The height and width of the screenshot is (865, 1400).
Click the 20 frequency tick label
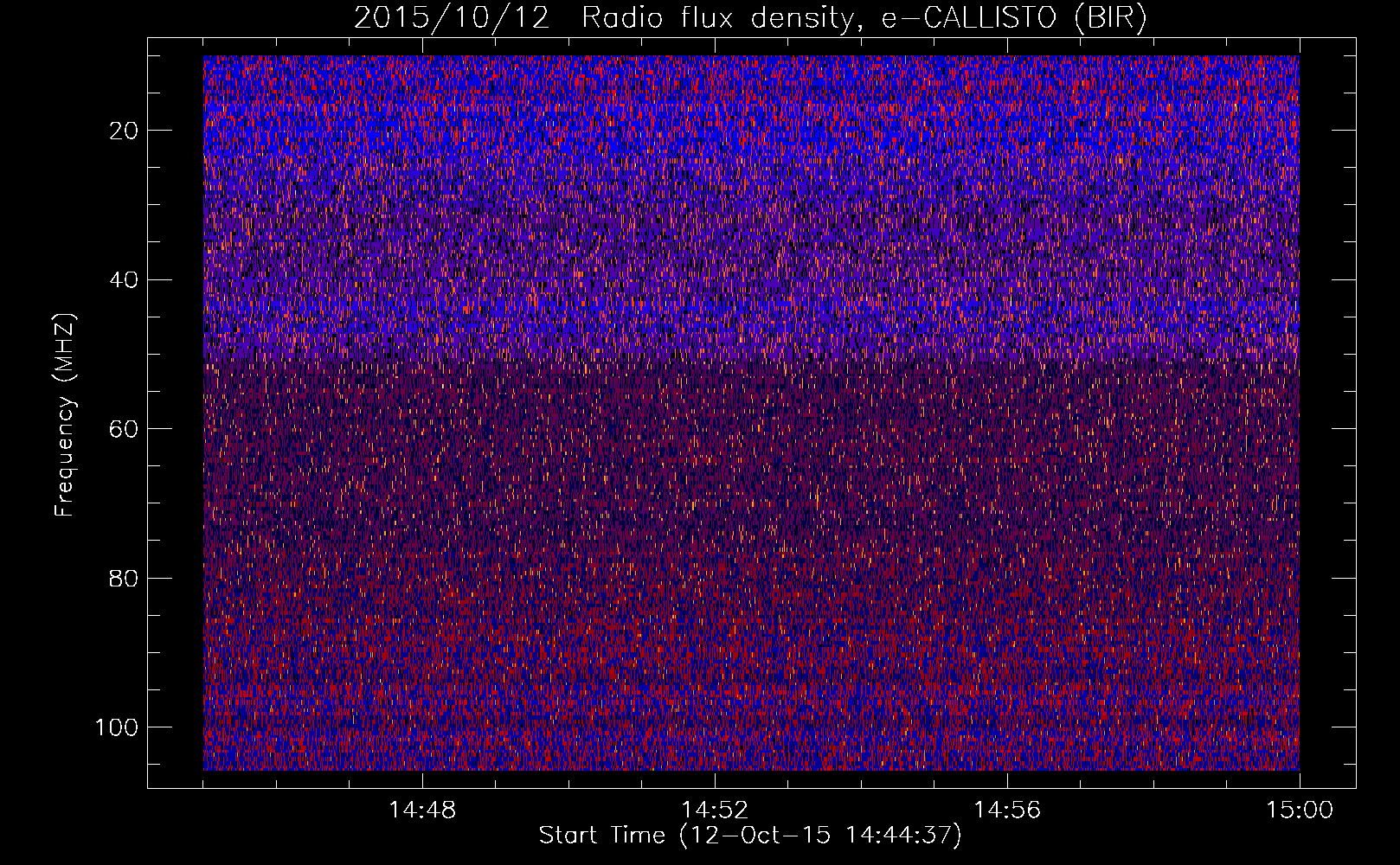tap(124, 131)
